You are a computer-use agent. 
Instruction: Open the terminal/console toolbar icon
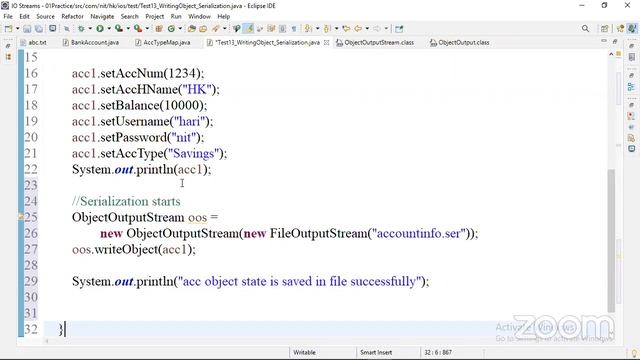point(53,29)
